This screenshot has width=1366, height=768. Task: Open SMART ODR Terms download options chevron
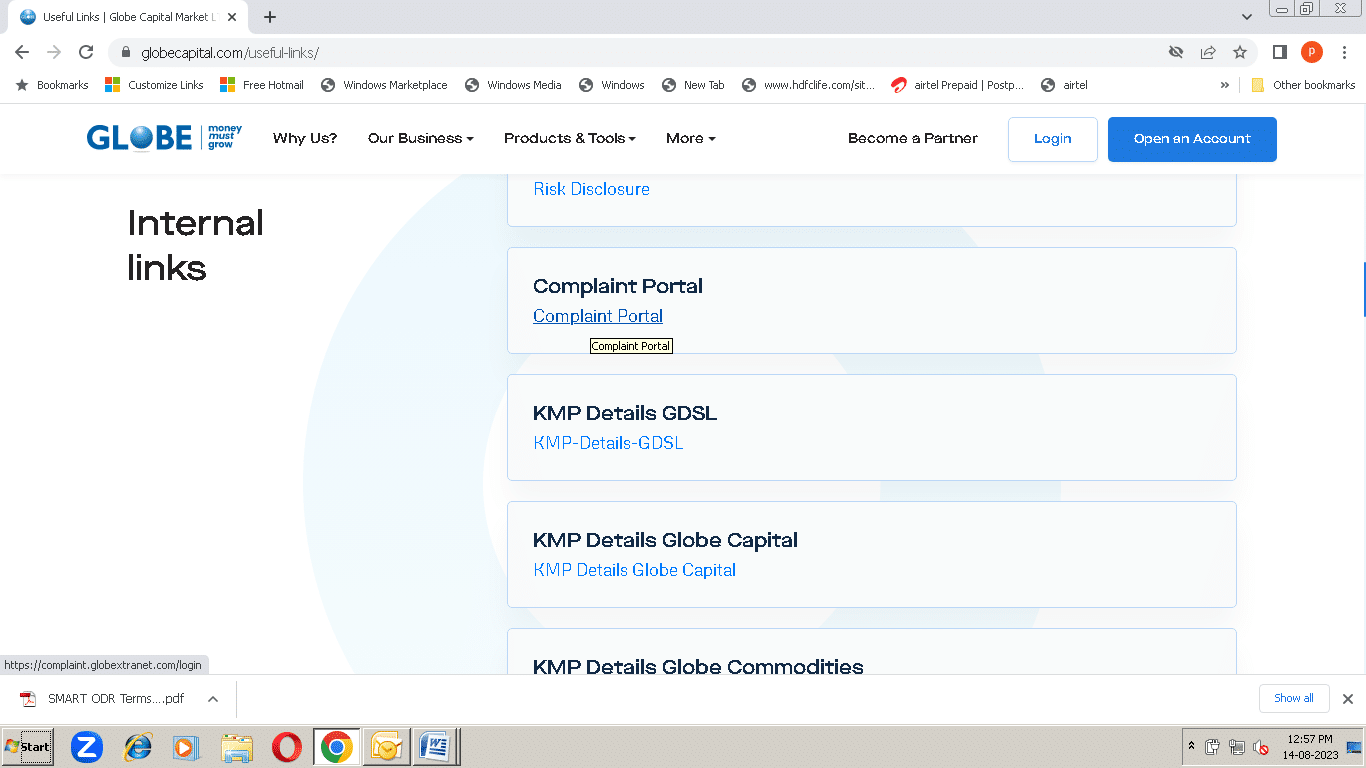(x=213, y=699)
